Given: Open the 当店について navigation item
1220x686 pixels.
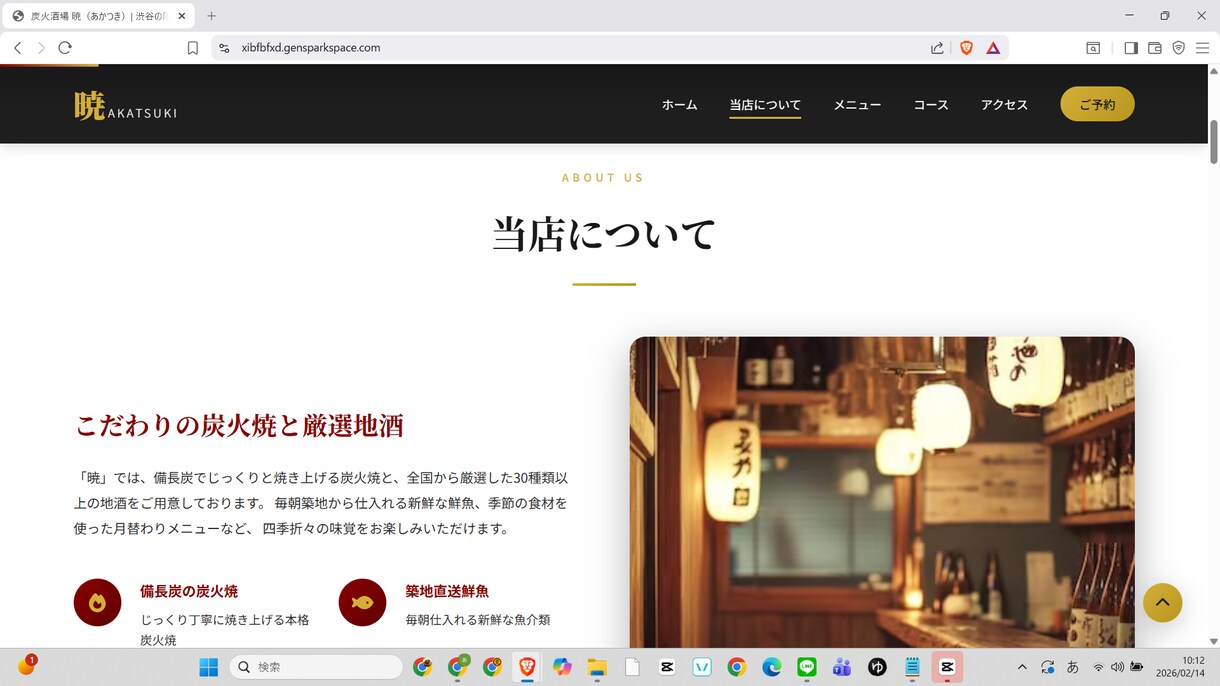Looking at the screenshot, I should pos(765,104).
